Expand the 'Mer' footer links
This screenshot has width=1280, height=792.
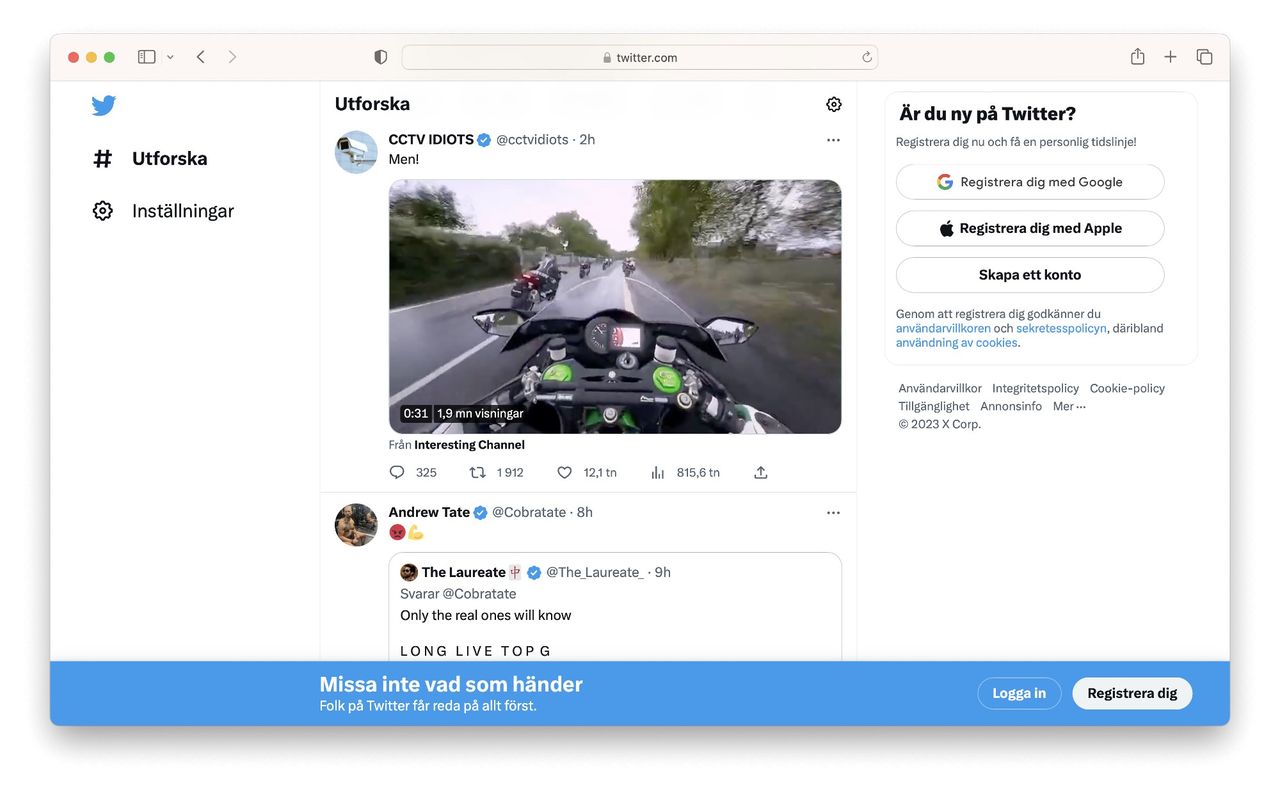click(x=1068, y=406)
